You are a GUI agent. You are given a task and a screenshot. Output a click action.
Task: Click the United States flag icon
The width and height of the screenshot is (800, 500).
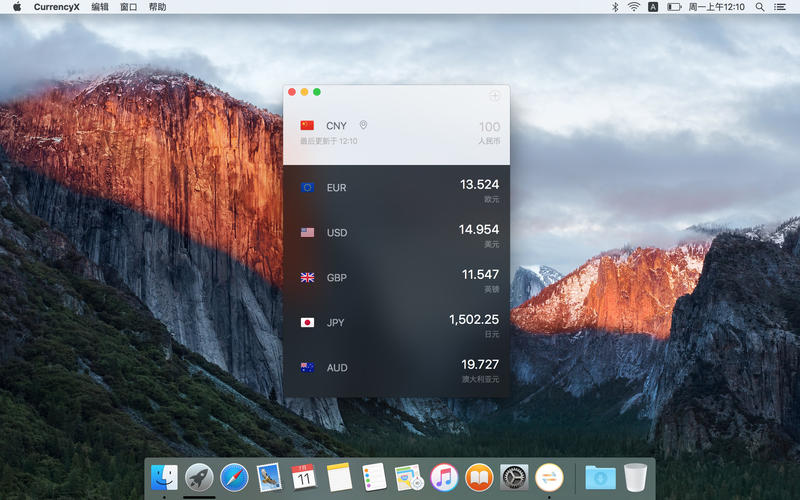point(307,232)
